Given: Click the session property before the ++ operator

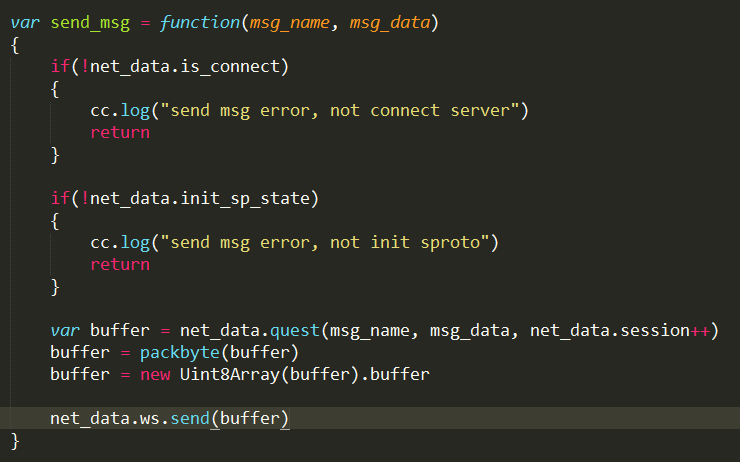Looking at the screenshot, I should coord(655,331).
